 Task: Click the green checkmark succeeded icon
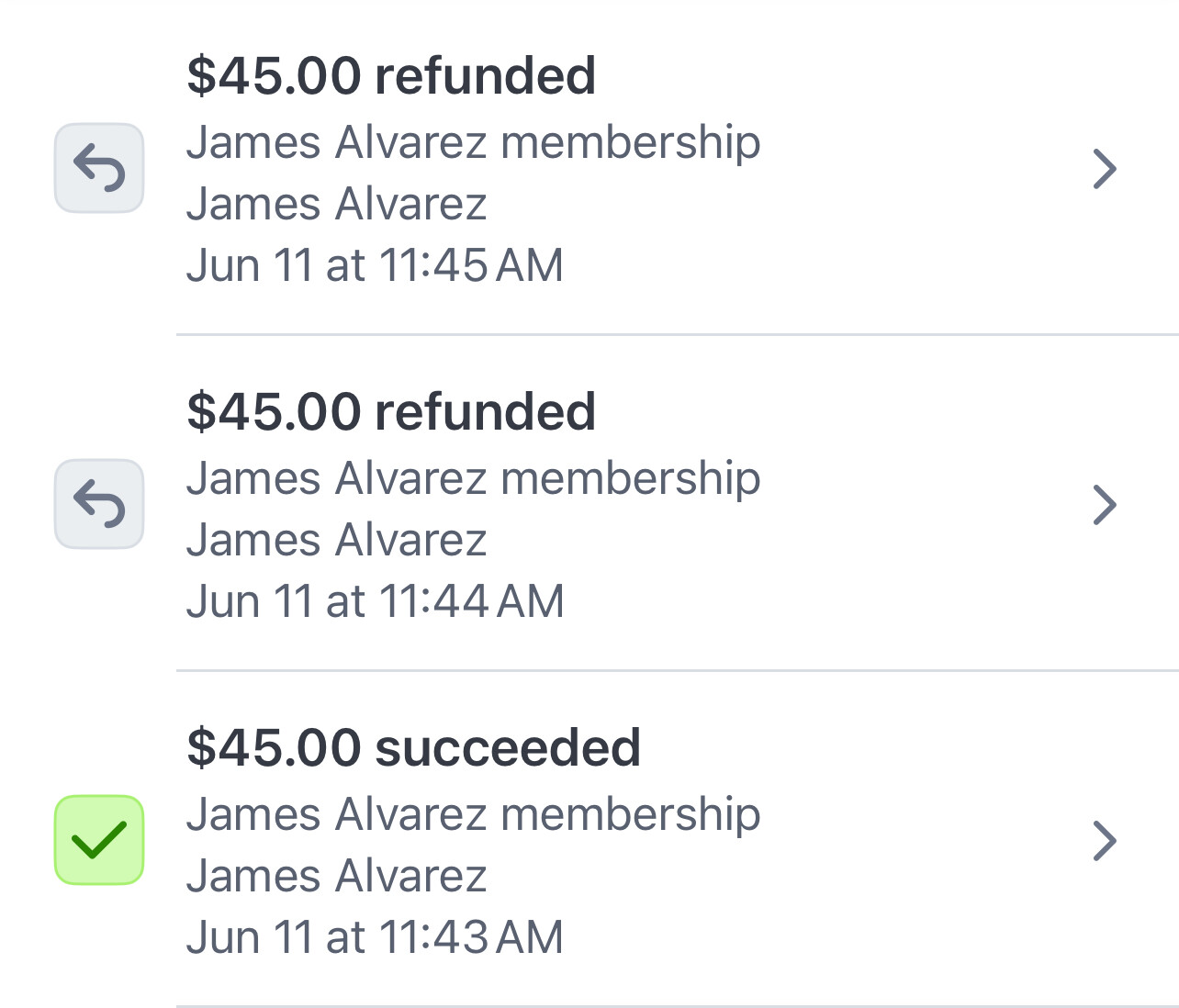coord(99,840)
